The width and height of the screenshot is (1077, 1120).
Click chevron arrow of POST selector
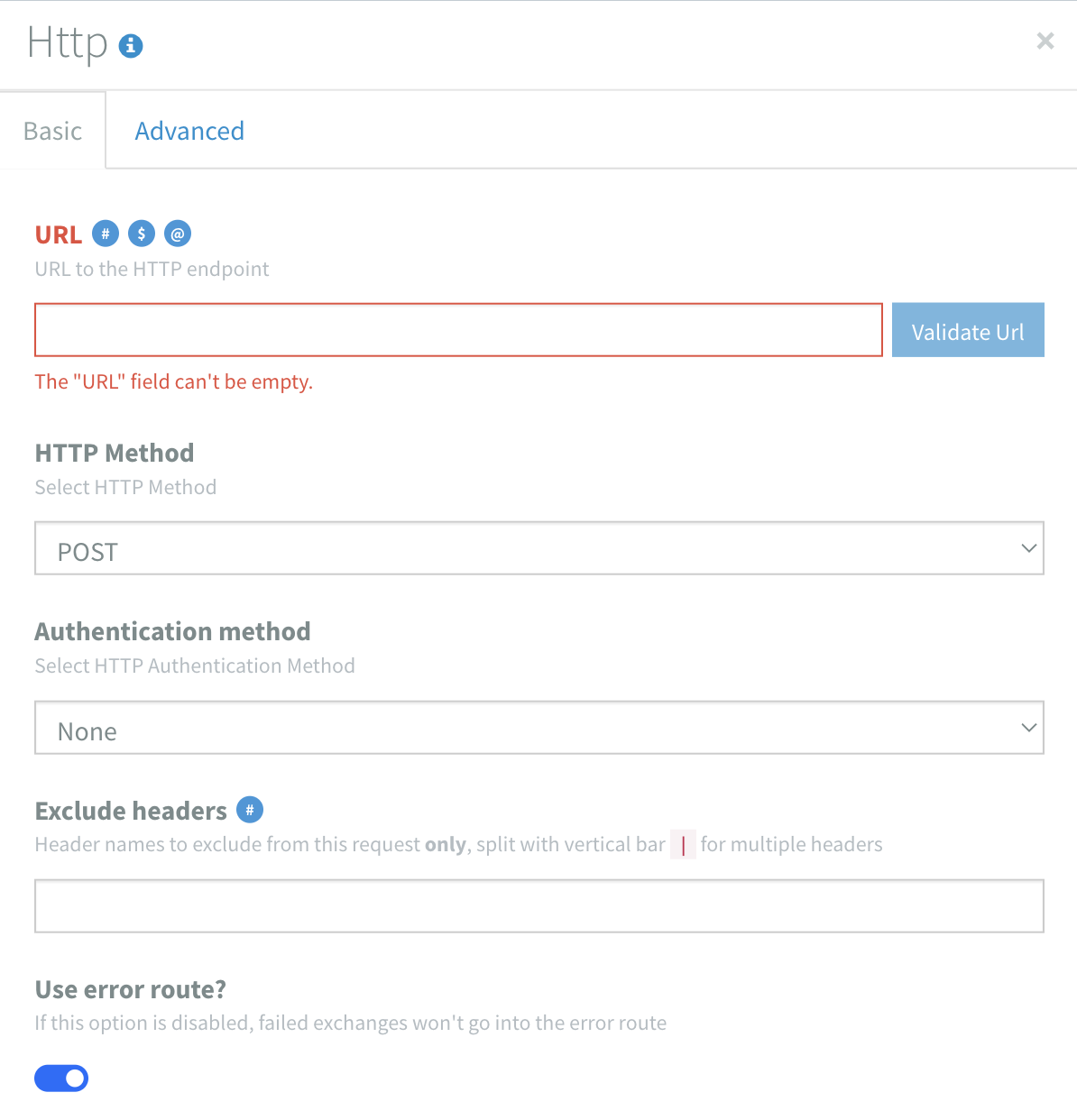pos(1028,548)
